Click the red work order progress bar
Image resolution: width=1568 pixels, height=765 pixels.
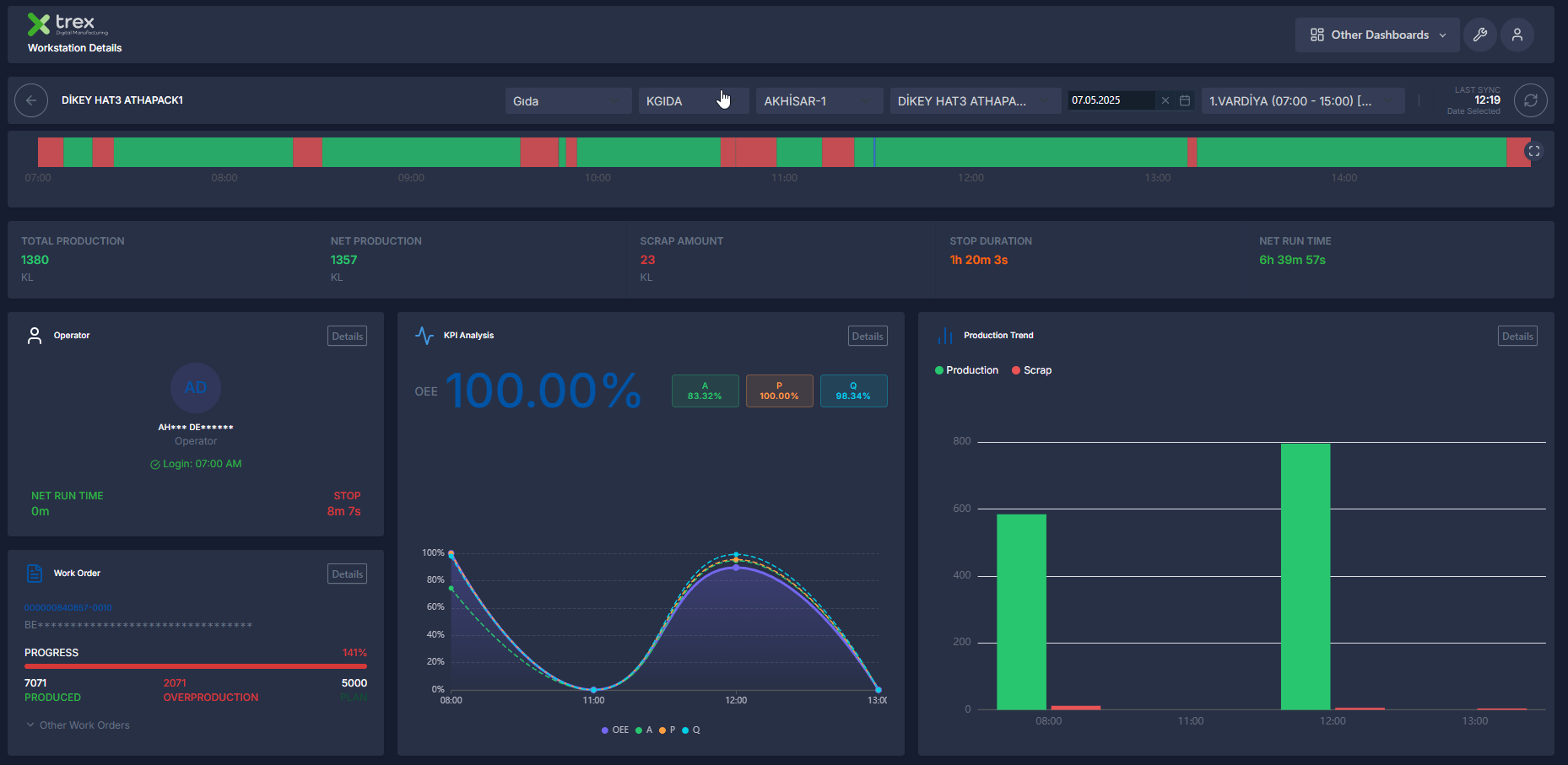(196, 666)
